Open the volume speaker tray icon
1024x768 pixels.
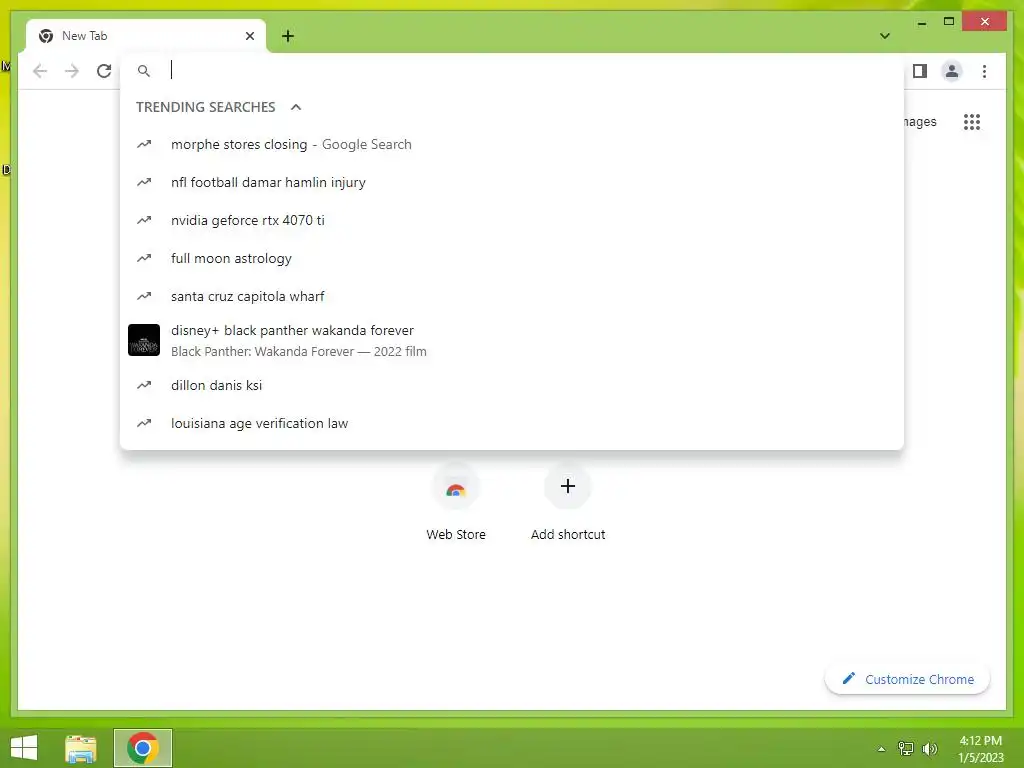930,748
